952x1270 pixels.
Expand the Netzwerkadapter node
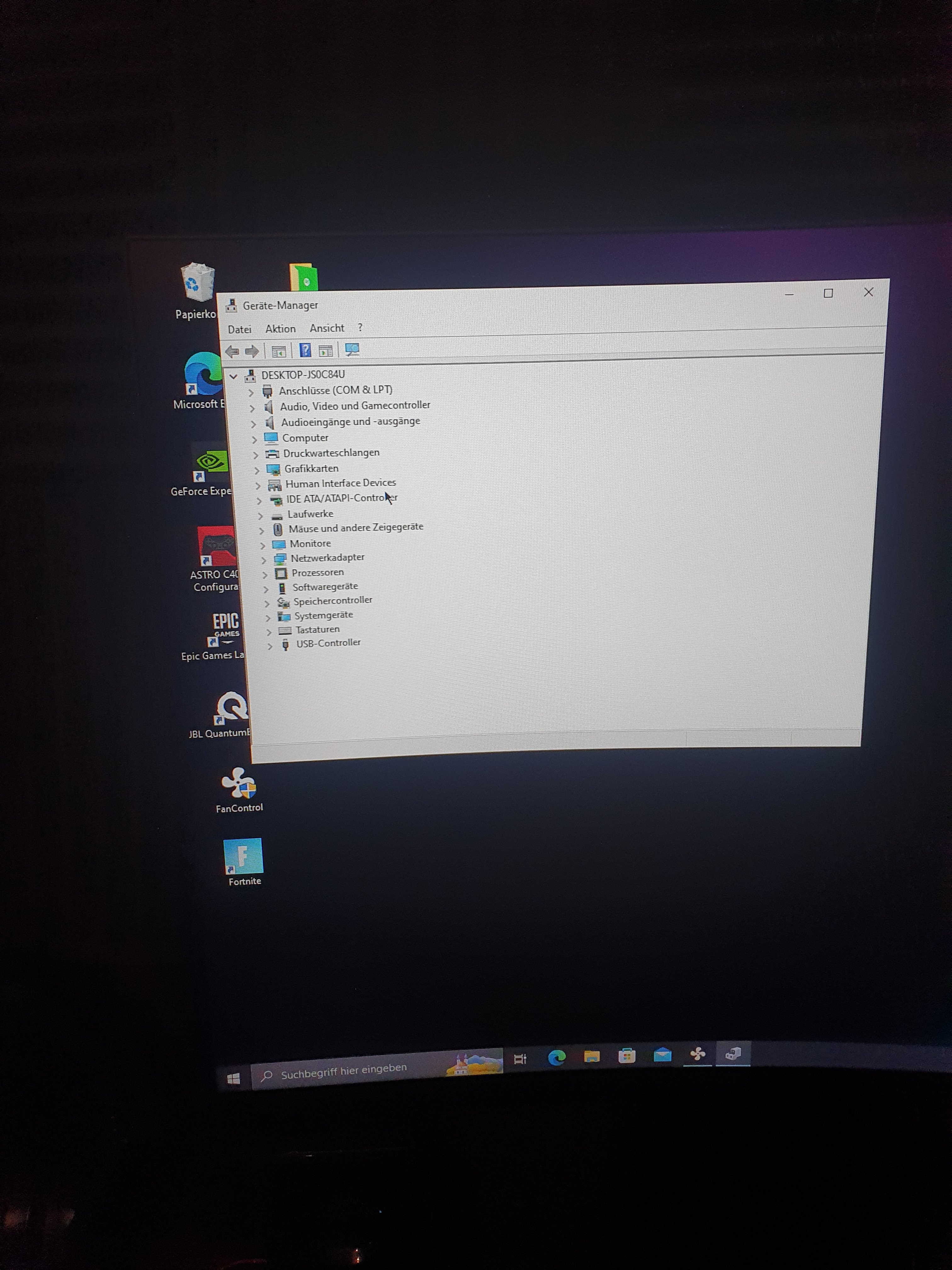pos(263,559)
